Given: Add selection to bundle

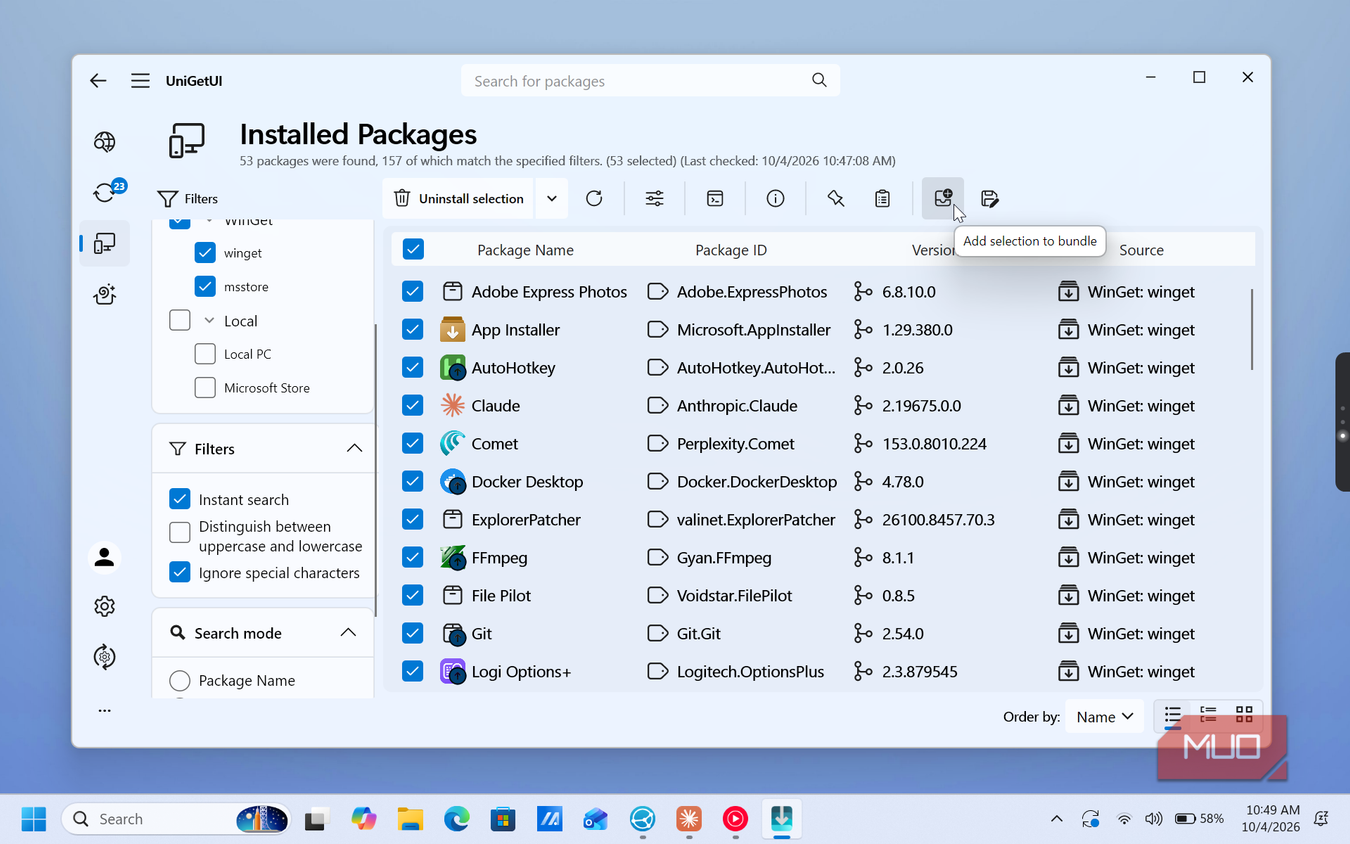Looking at the screenshot, I should coord(943,198).
